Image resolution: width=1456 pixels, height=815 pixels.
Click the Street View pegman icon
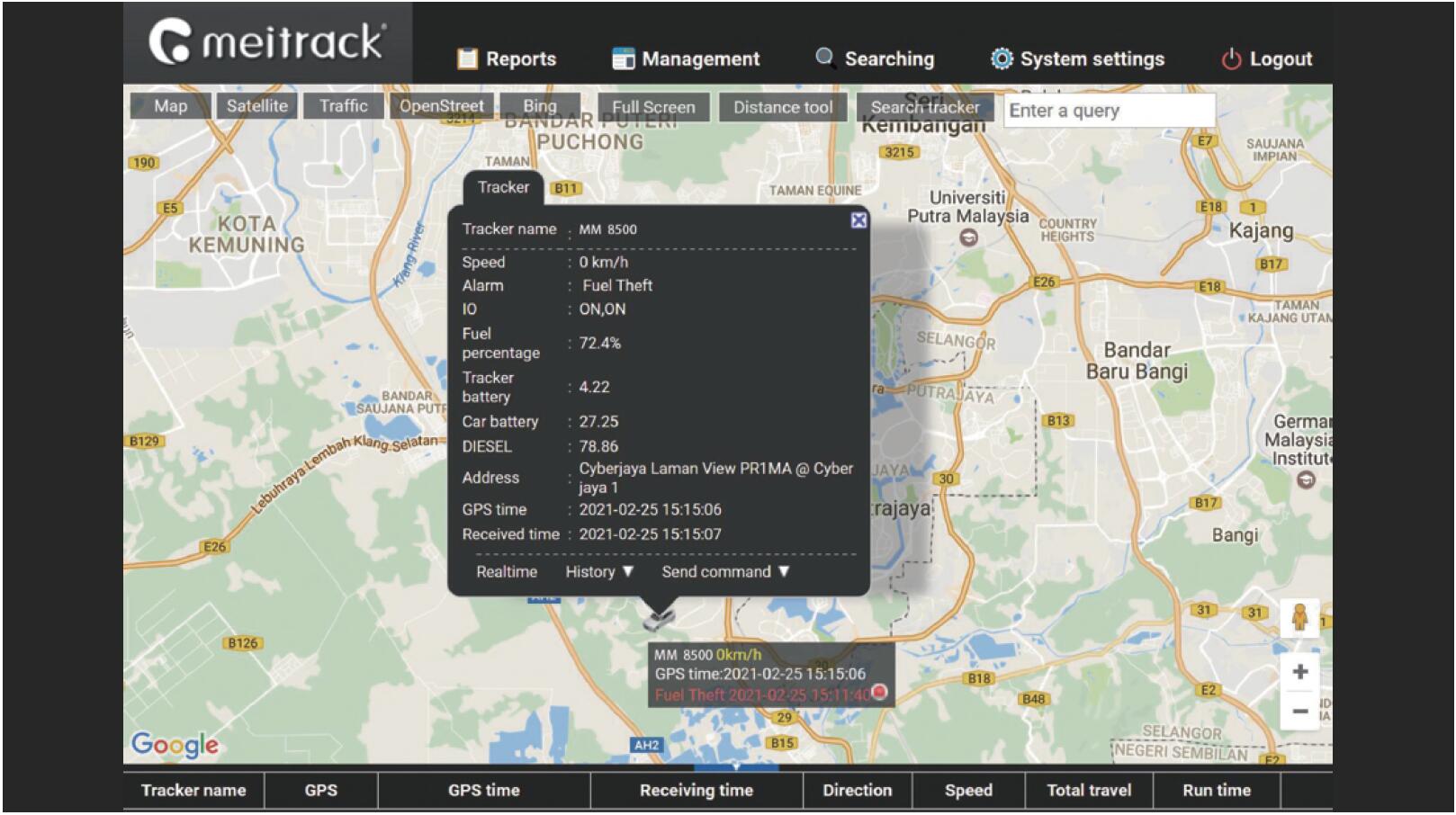1299,617
